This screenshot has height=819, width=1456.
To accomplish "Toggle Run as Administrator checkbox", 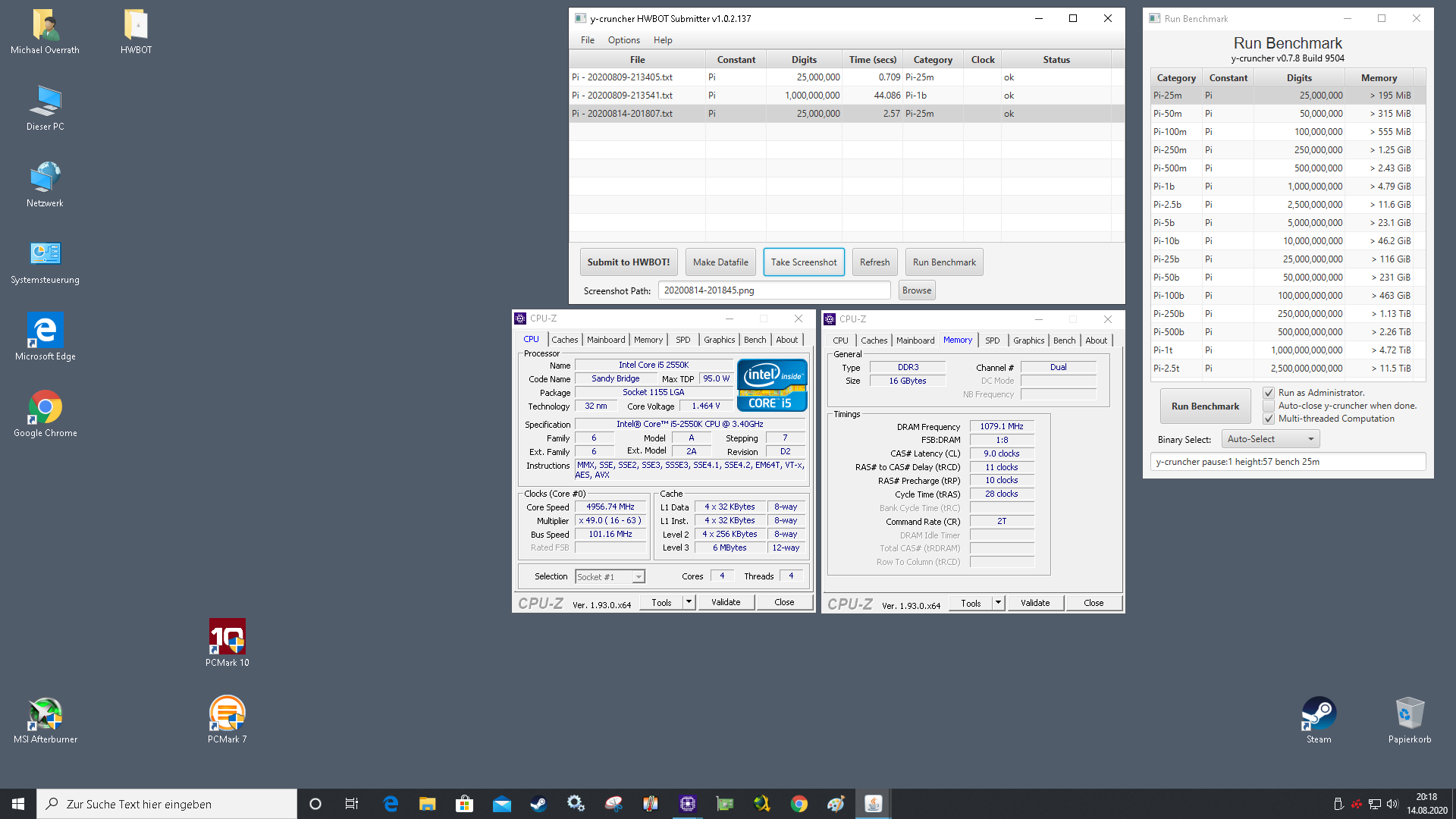I will [1269, 393].
